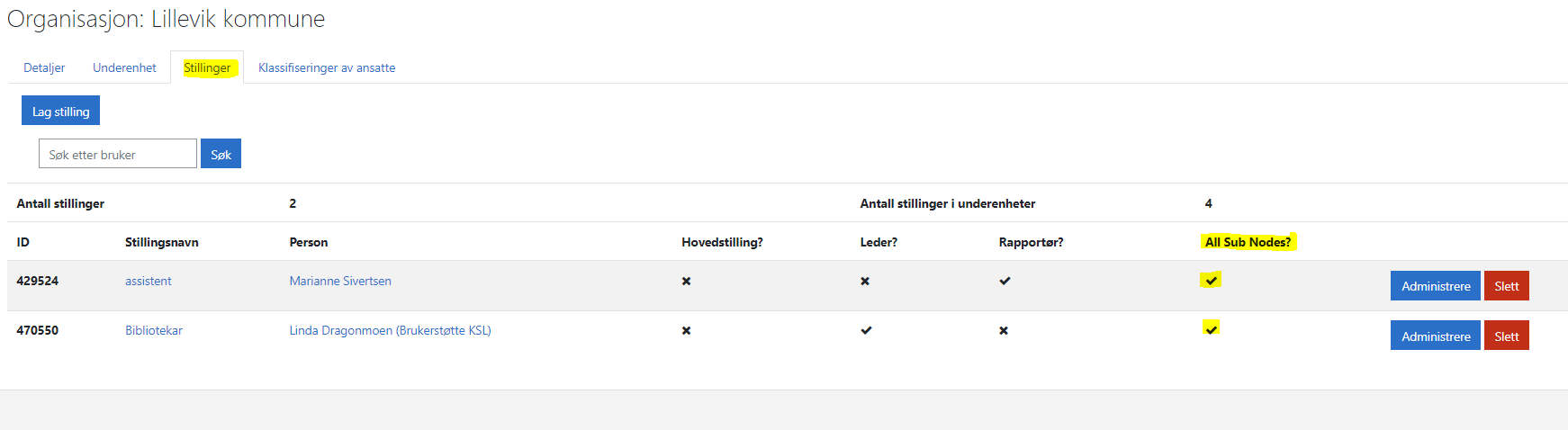Image resolution: width=1568 pixels, height=430 pixels.
Task: Click Rapportør cross icon for Bibliotekar row
Action: 1004,331
